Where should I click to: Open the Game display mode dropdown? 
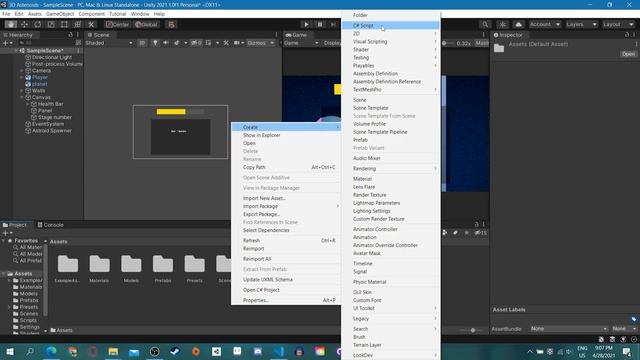click(x=301, y=43)
